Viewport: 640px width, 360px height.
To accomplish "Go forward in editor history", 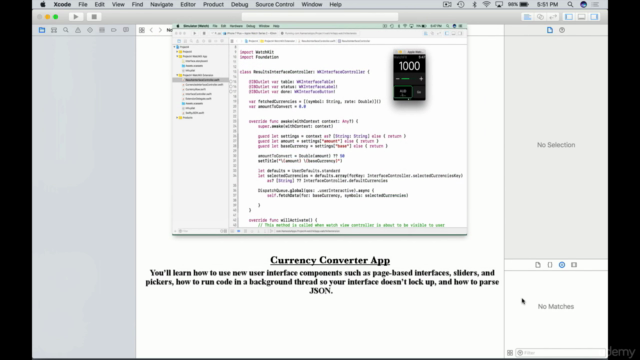I will (160, 30).
